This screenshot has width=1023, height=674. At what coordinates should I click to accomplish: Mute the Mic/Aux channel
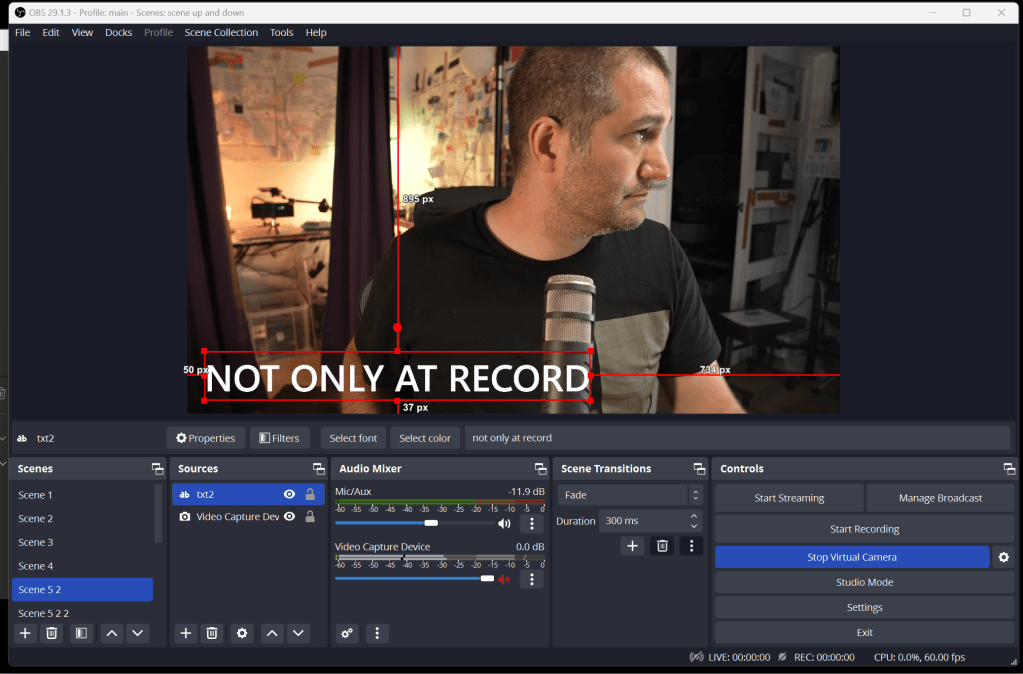[x=504, y=523]
